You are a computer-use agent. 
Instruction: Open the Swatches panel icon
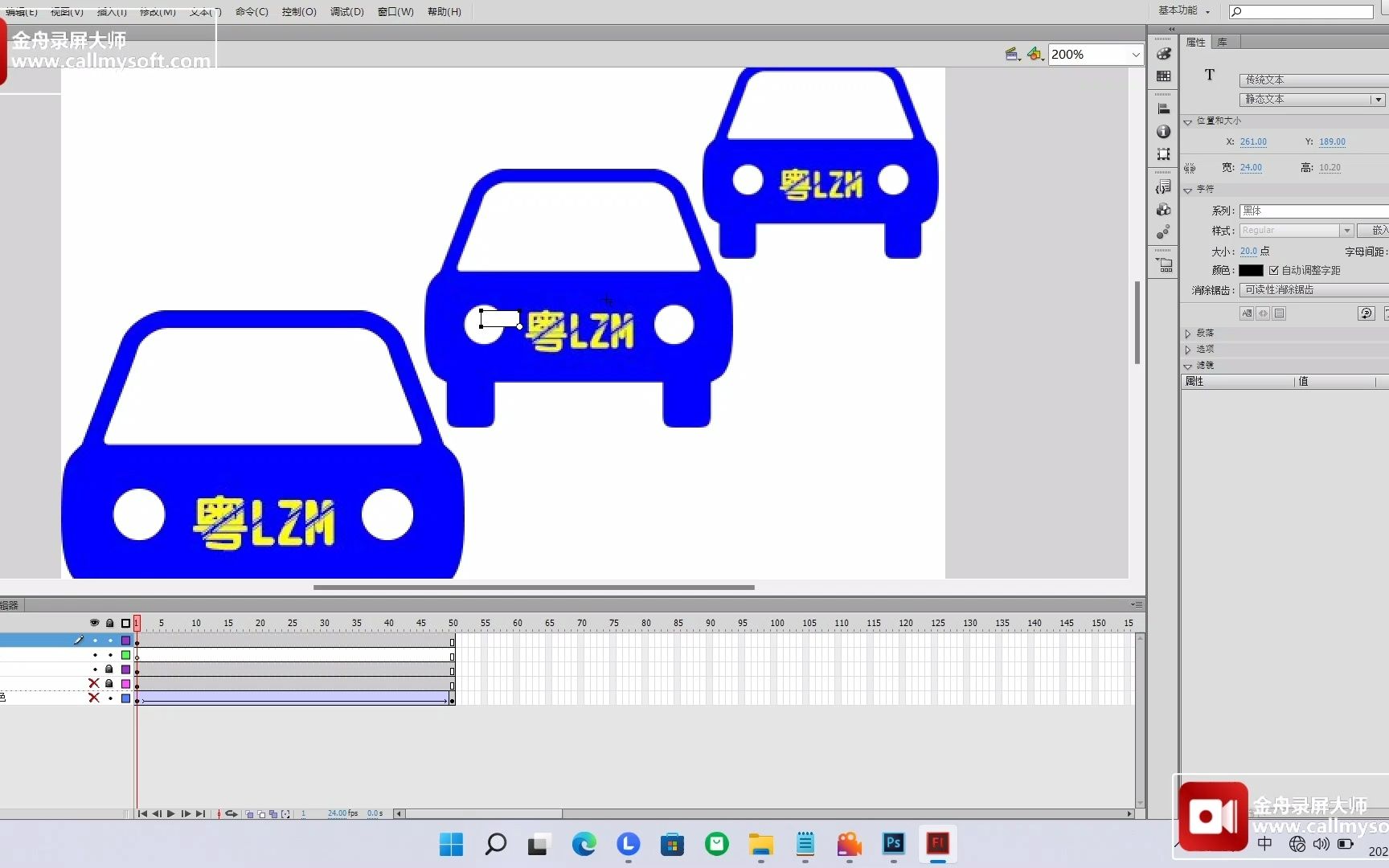coord(1163,76)
